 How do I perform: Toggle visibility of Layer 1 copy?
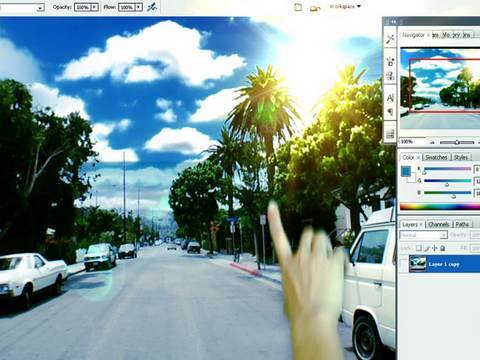pos(404,264)
